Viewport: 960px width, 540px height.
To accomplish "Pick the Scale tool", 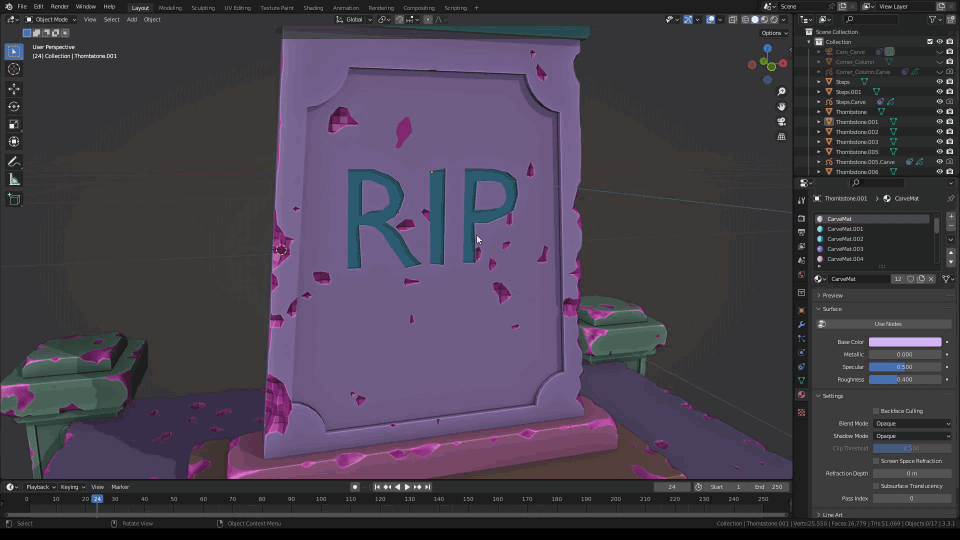I will coord(14,124).
